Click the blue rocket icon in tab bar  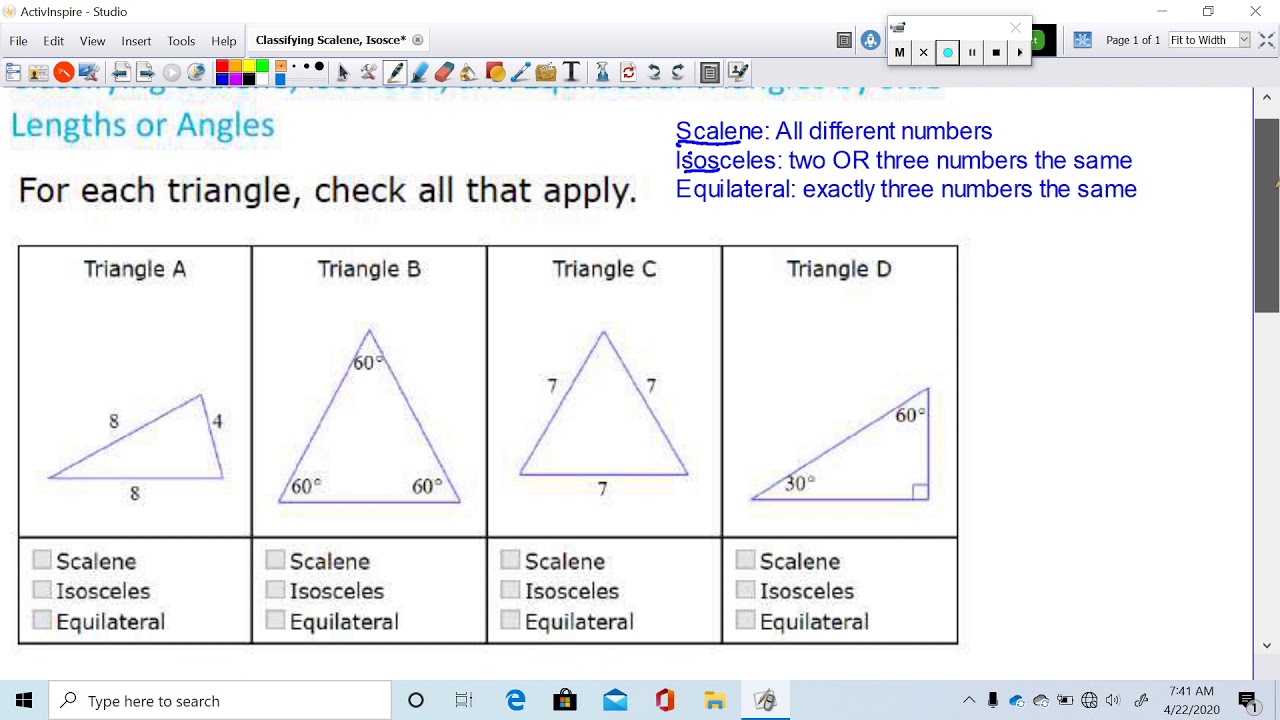[870, 40]
